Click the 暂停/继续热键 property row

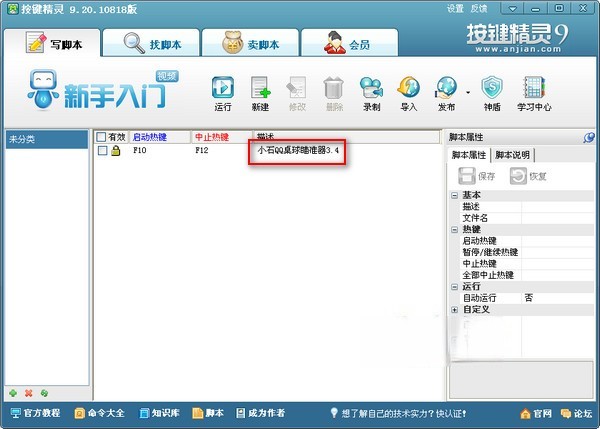click(527, 253)
